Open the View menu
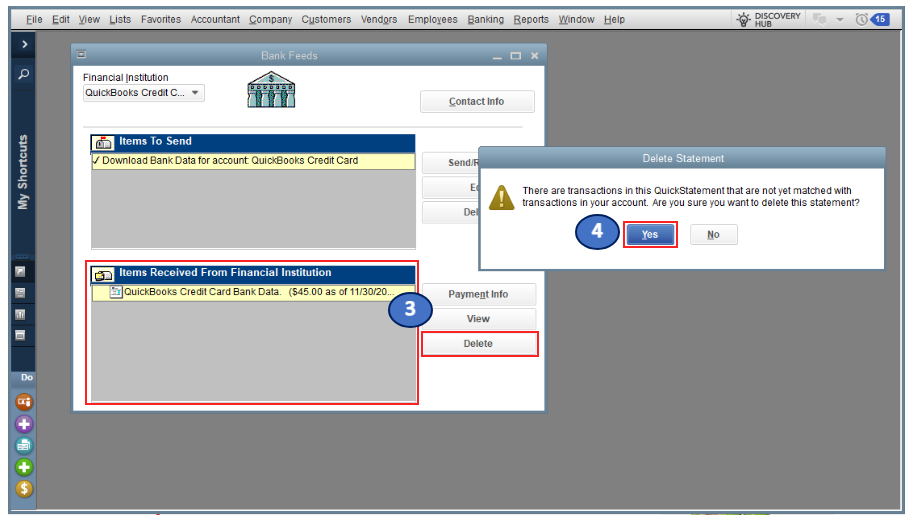Image resolution: width=911 pixels, height=522 pixels. [x=89, y=19]
